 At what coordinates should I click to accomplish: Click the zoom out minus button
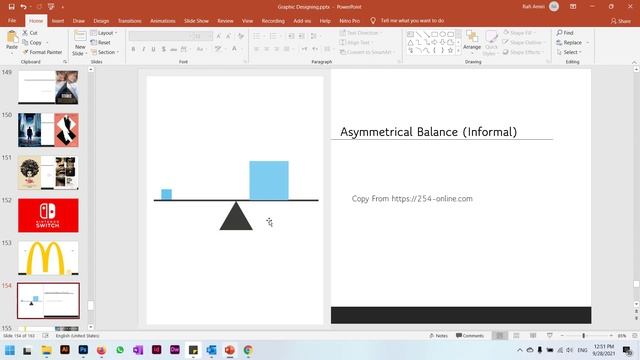click(x=562, y=336)
